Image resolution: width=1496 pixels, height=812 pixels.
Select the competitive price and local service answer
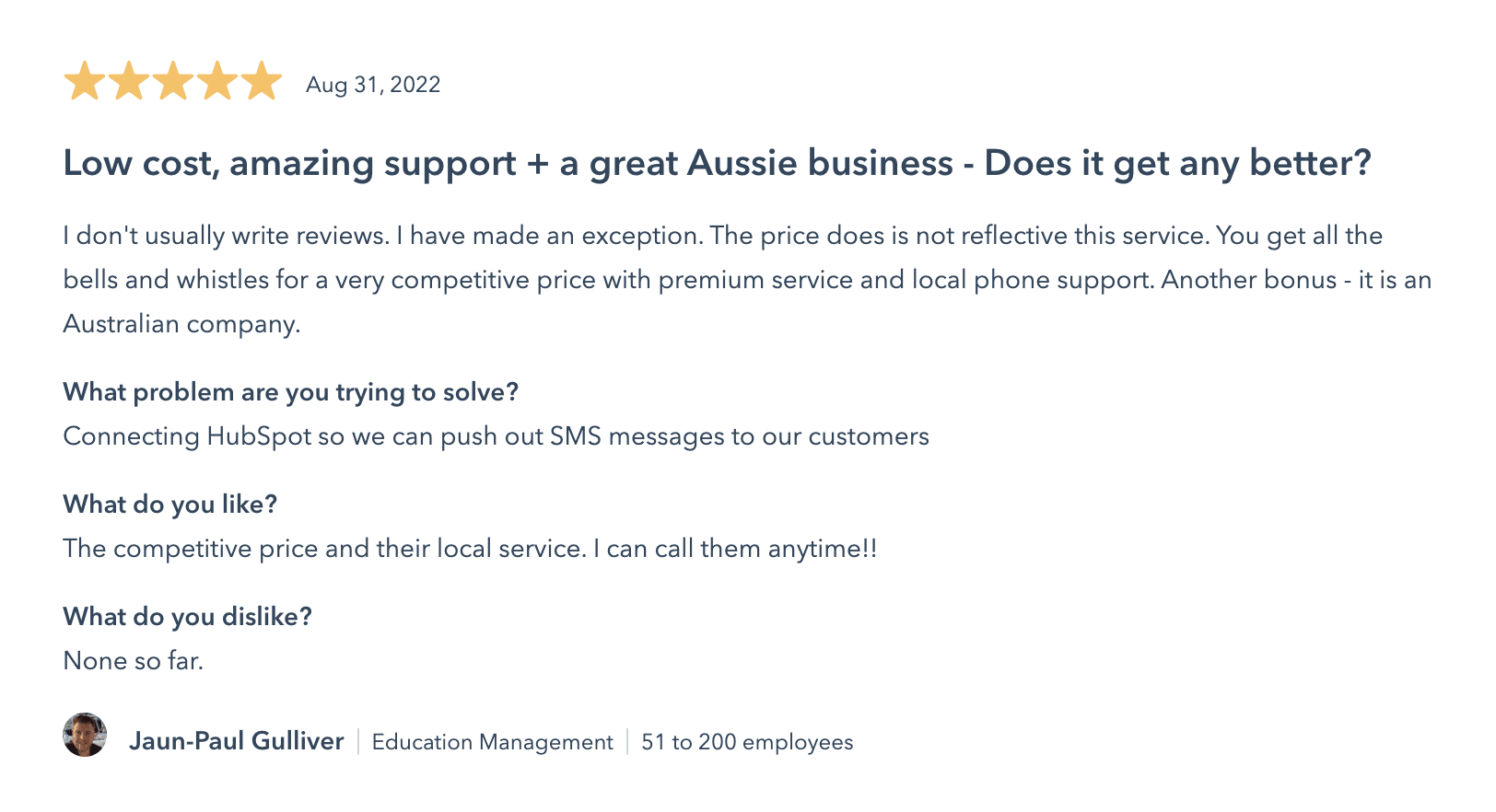pyautogui.click(x=470, y=549)
